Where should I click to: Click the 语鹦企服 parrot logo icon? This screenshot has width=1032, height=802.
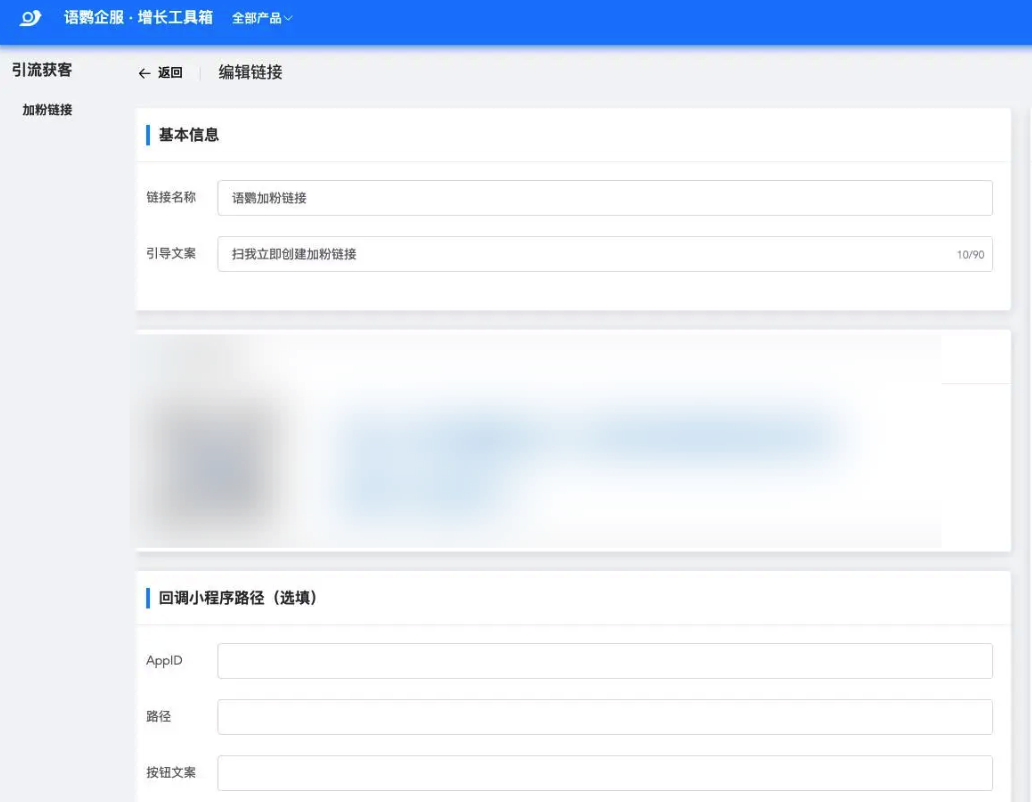point(31,18)
